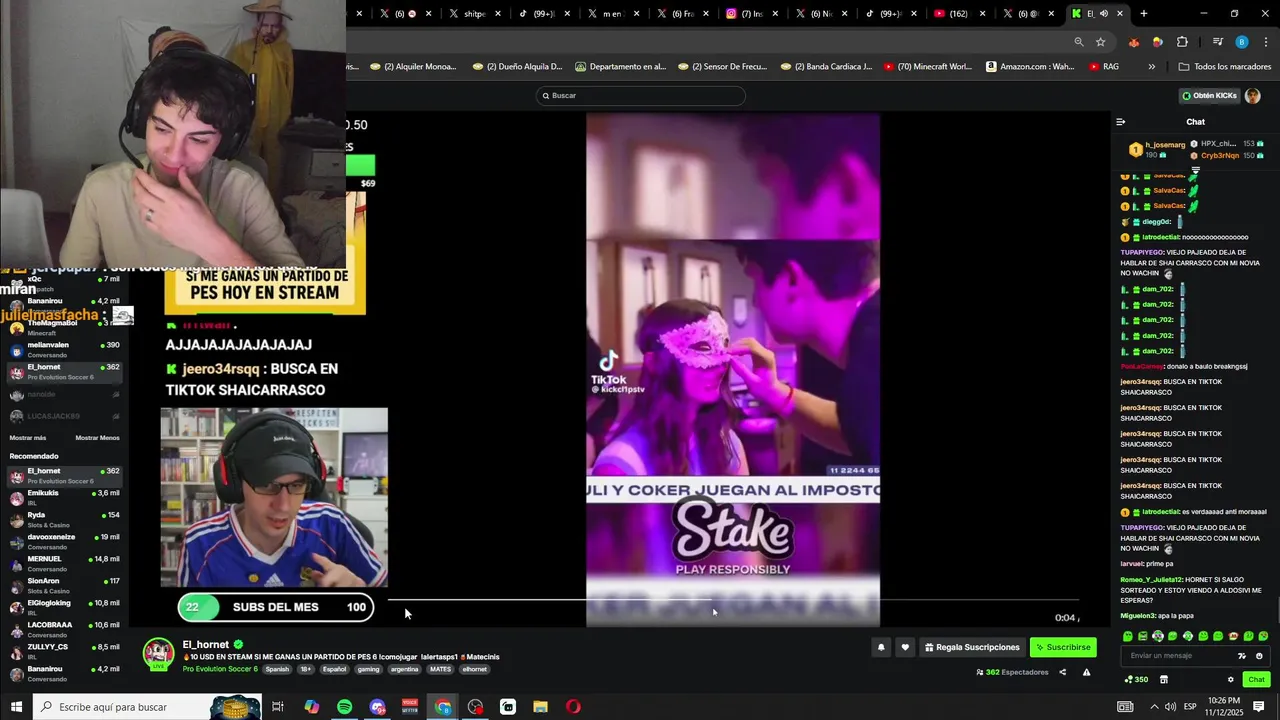Click the Kick search field Buscar

[640, 96]
